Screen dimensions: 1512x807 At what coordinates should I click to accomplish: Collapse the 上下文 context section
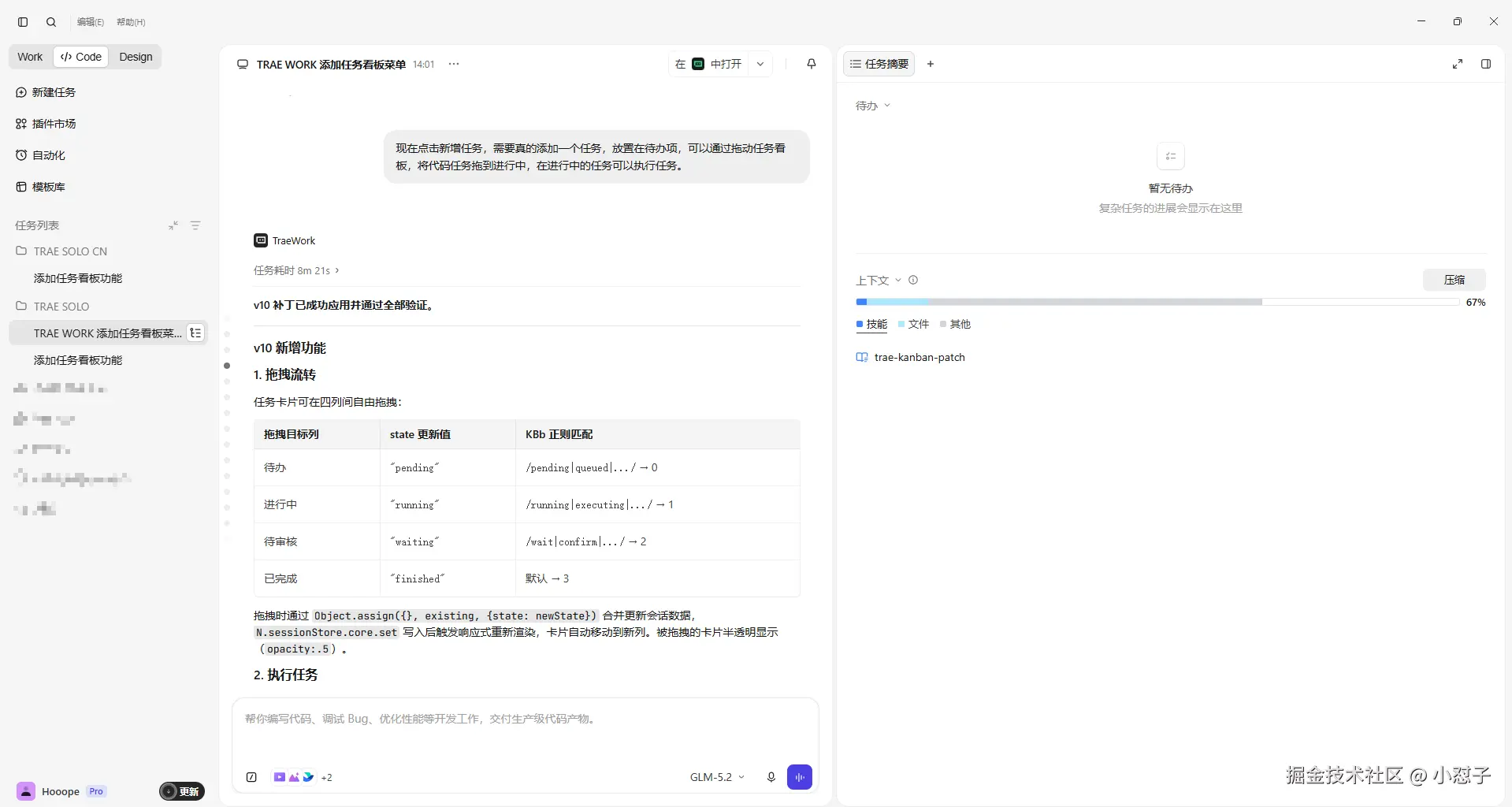click(x=879, y=281)
